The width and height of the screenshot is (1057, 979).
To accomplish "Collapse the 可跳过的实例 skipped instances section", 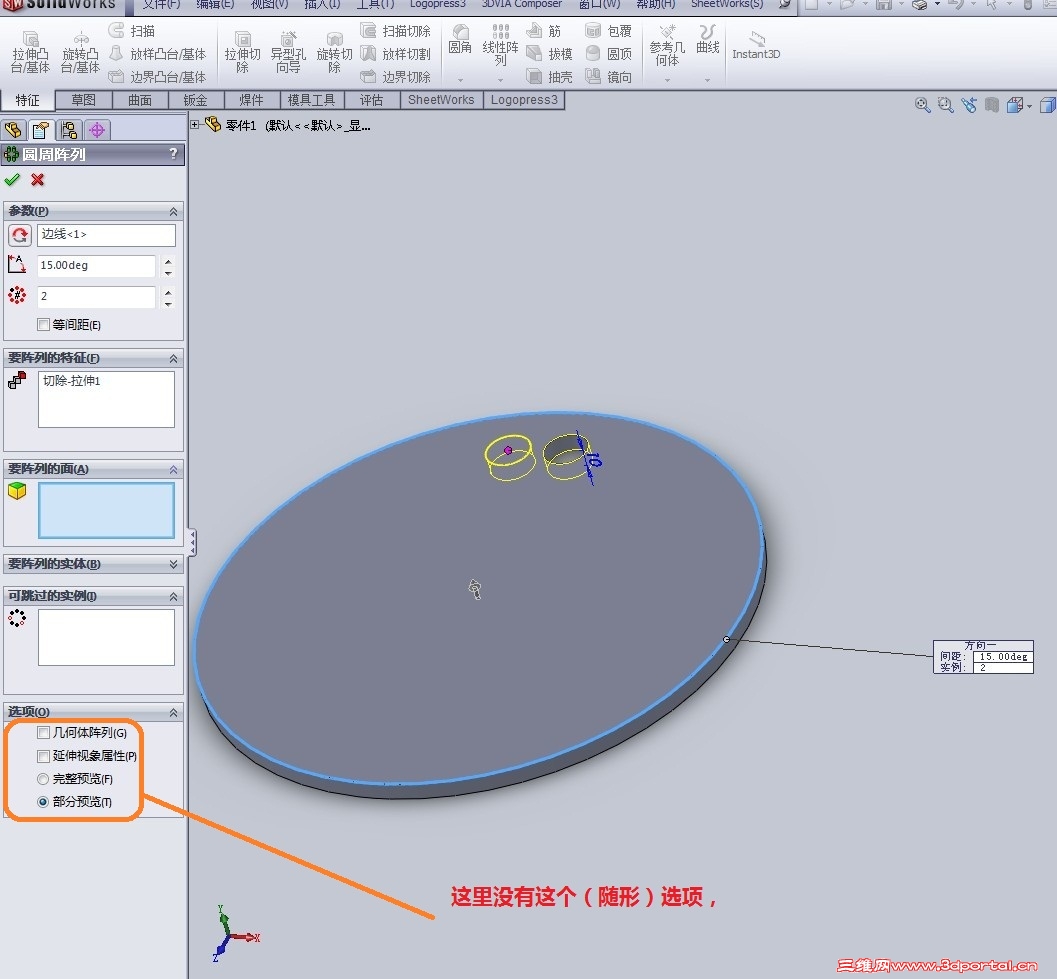I will (x=173, y=597).
